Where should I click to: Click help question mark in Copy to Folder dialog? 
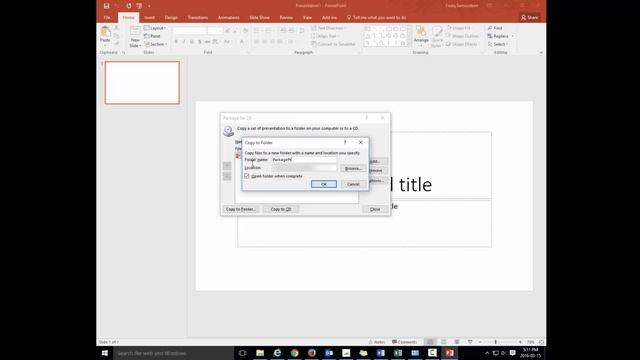[x=345, y=142]
